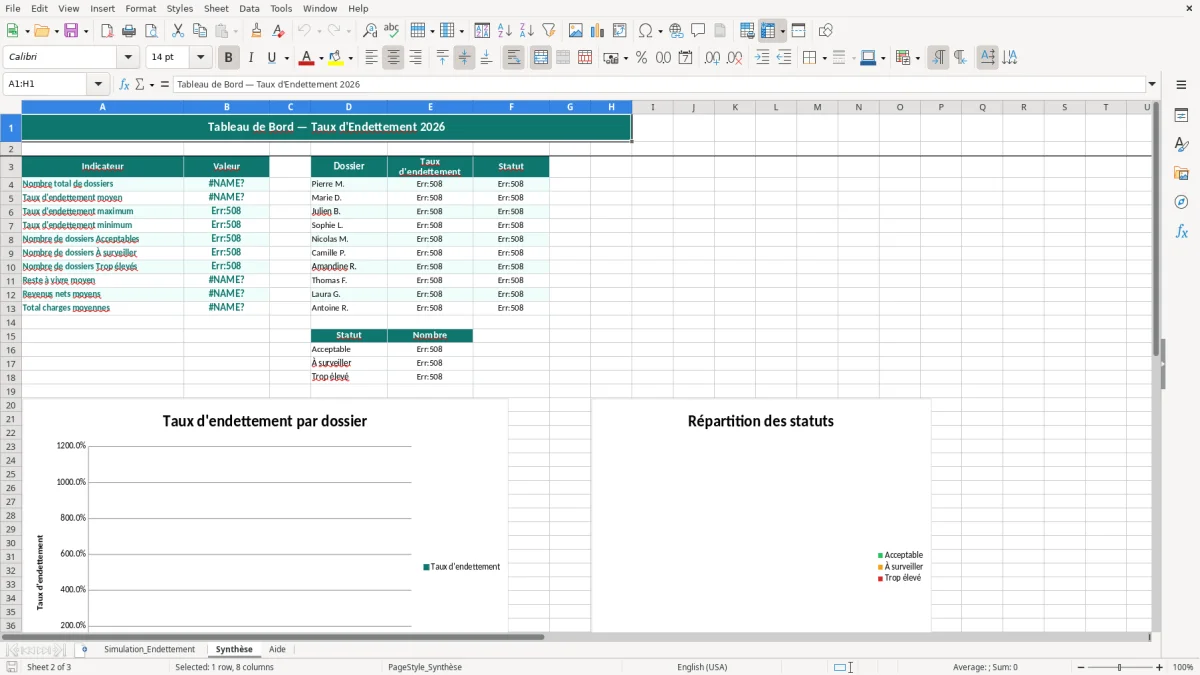Toggle Wrap Text
This screenshot has width=1200, height=675.
(514, 58)
